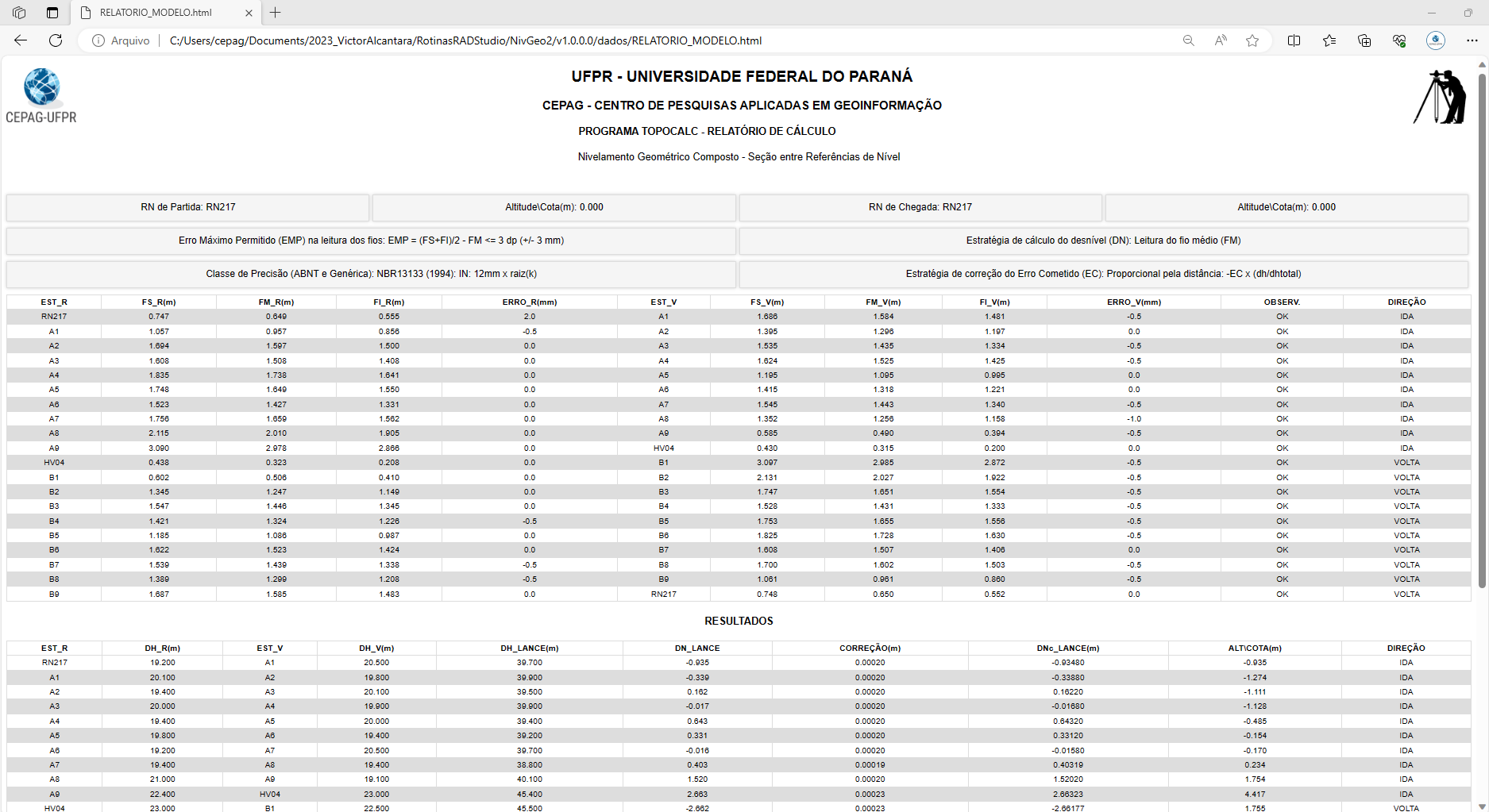
Task: Open the tab actions menu icon
Action: (x=52, y=13)
